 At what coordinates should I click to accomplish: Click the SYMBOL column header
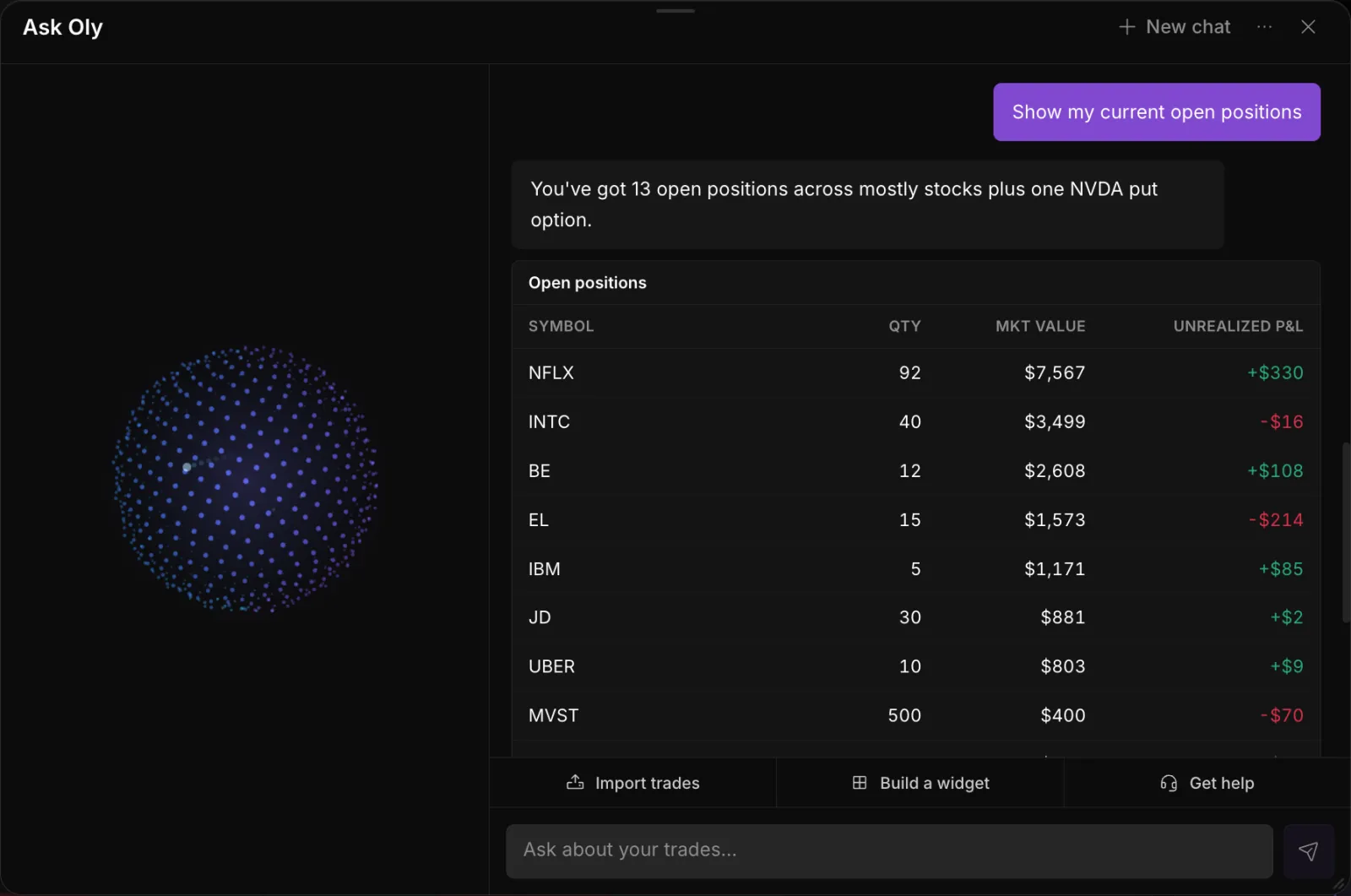(561, 326)
